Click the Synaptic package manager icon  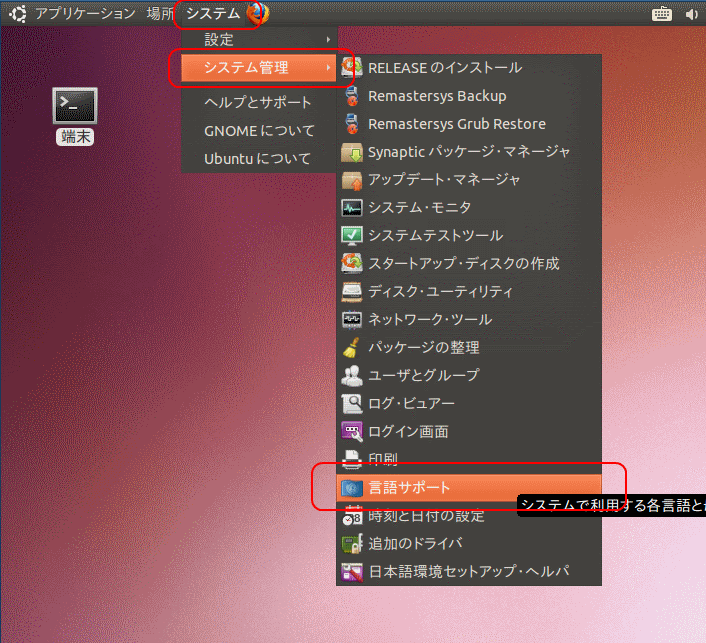click(x=352, y=152)
